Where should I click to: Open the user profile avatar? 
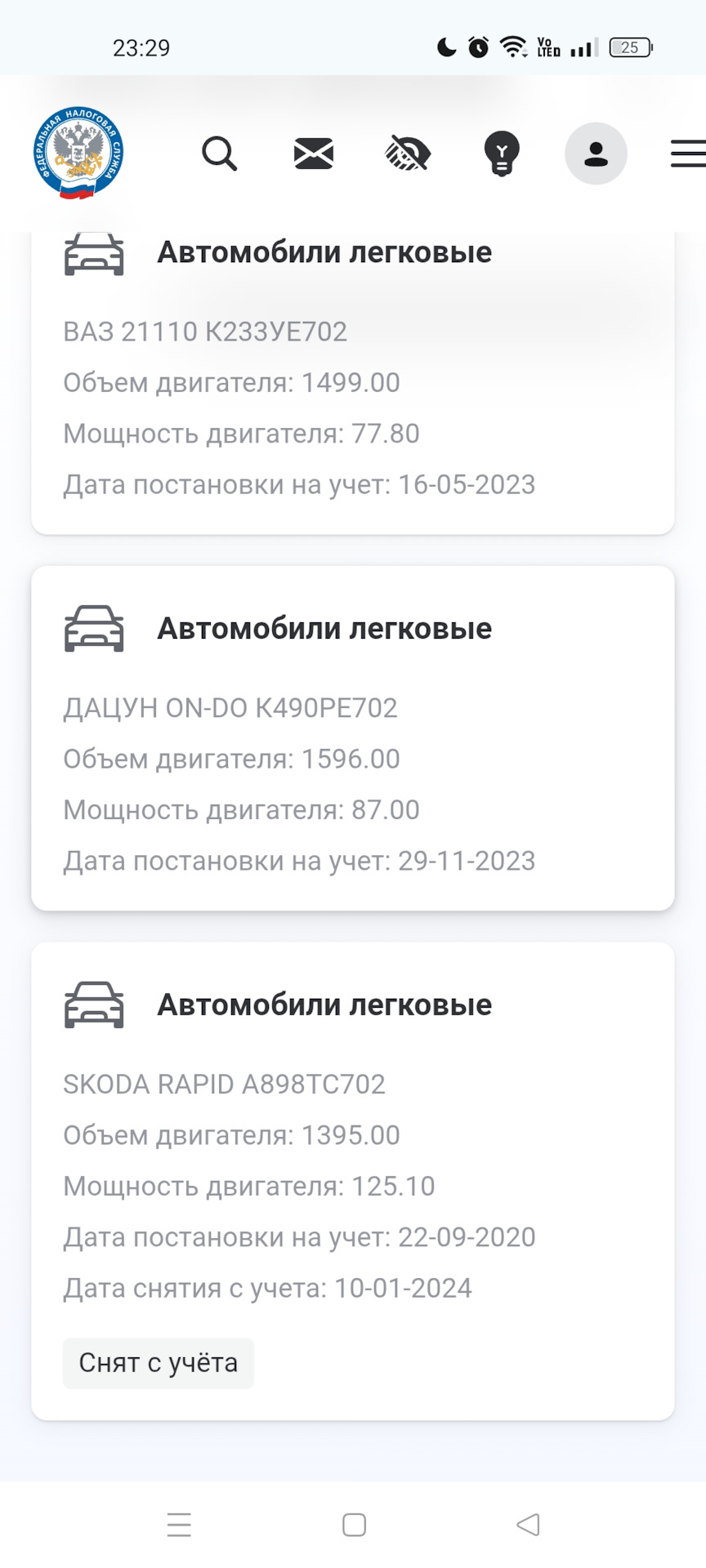[596, 154]
